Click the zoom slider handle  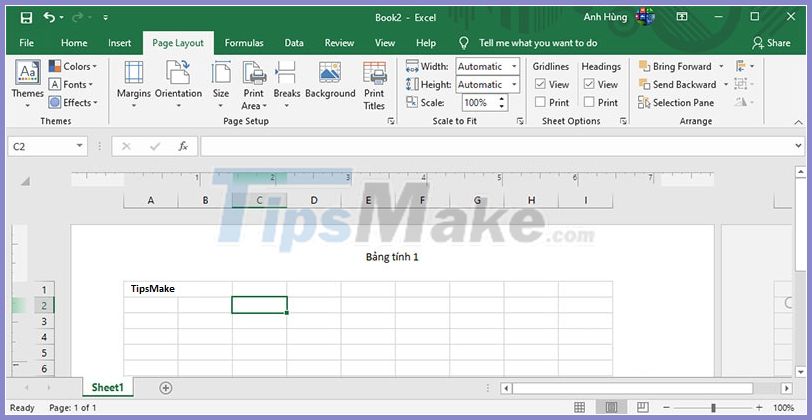713,408
